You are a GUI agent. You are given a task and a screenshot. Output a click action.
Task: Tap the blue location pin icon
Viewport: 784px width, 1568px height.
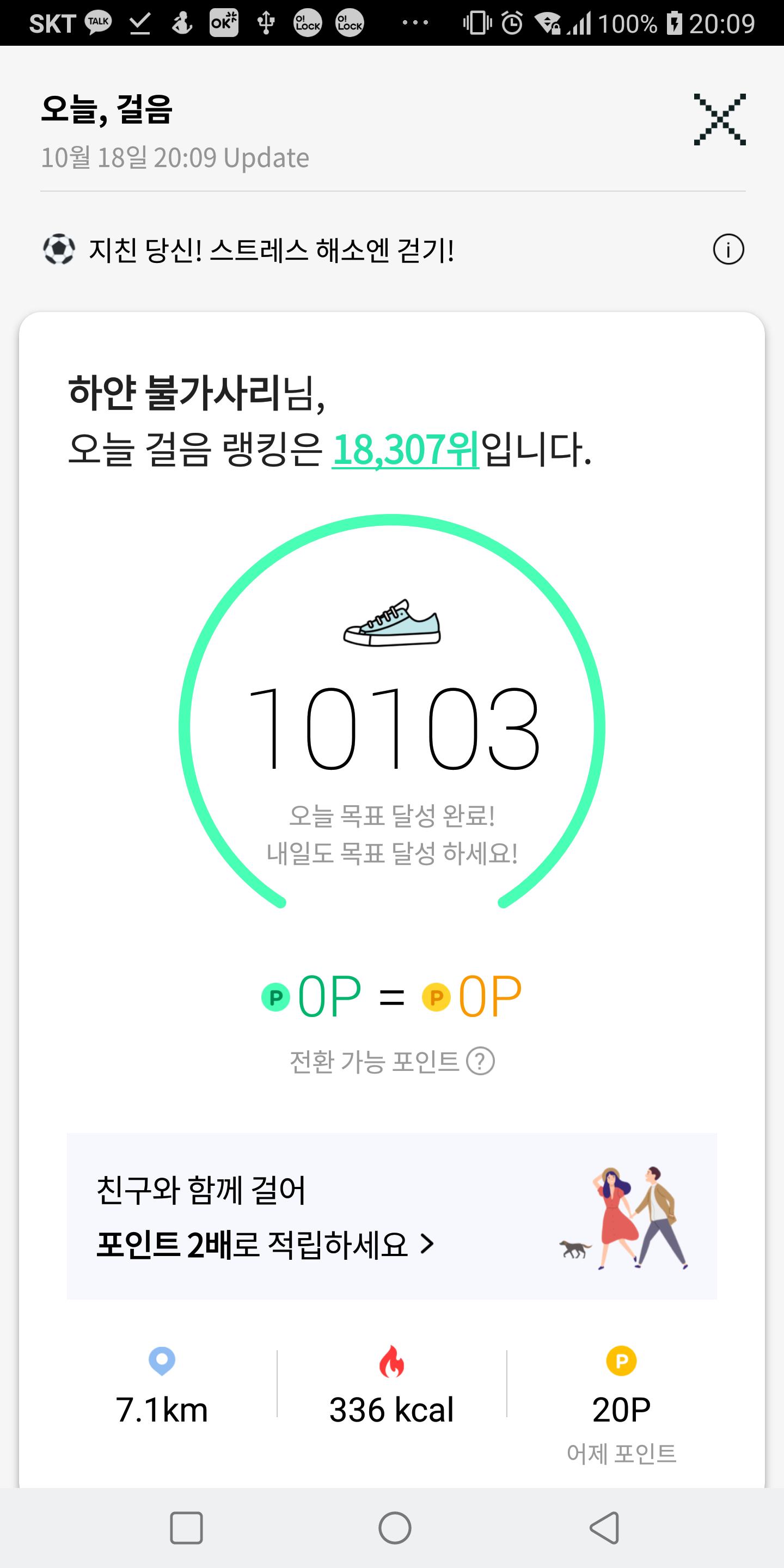tap(162, 1361)
